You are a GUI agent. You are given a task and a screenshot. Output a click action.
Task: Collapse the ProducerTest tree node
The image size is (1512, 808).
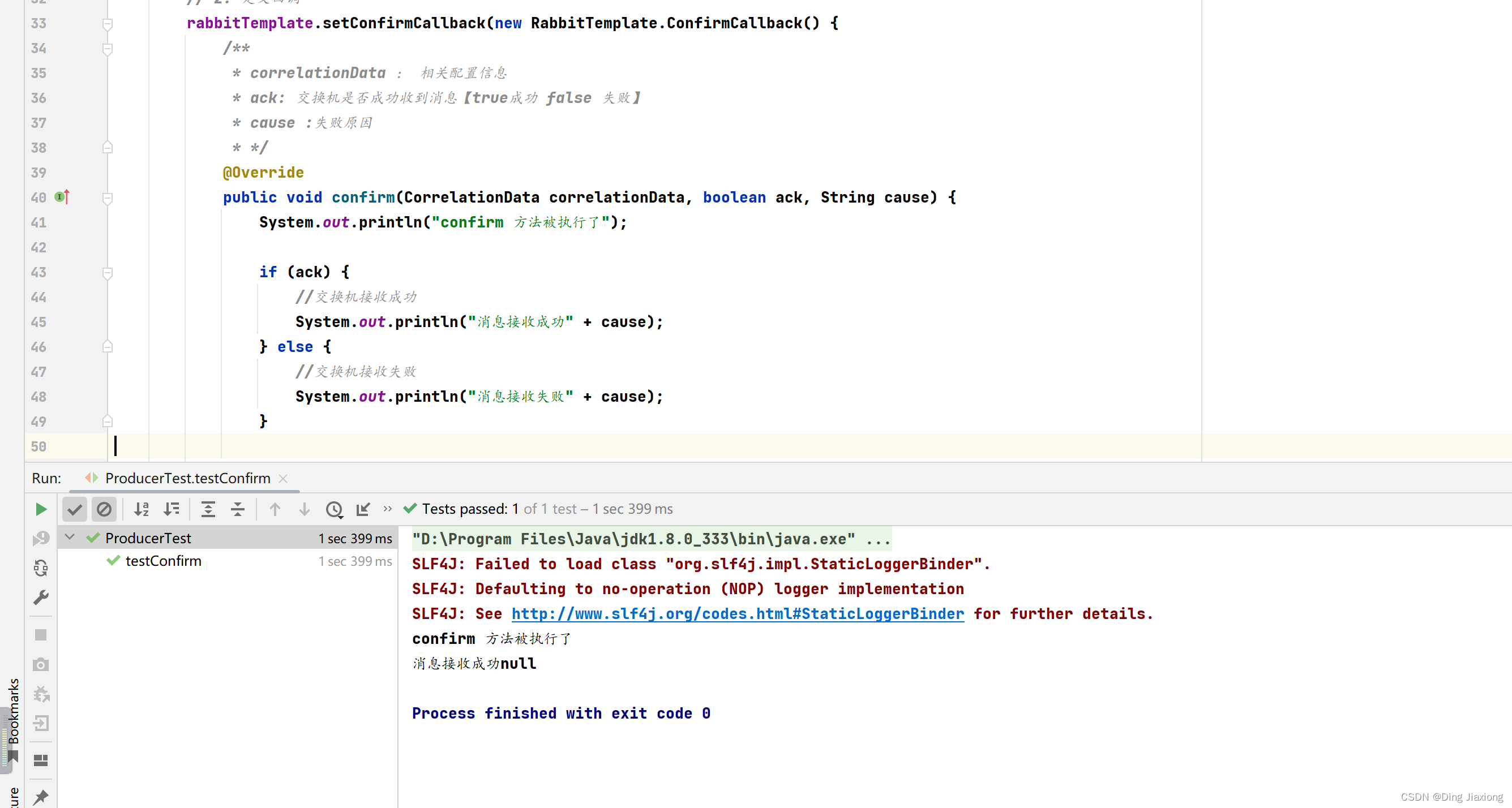pyautogui.click(x=70, y=537)
